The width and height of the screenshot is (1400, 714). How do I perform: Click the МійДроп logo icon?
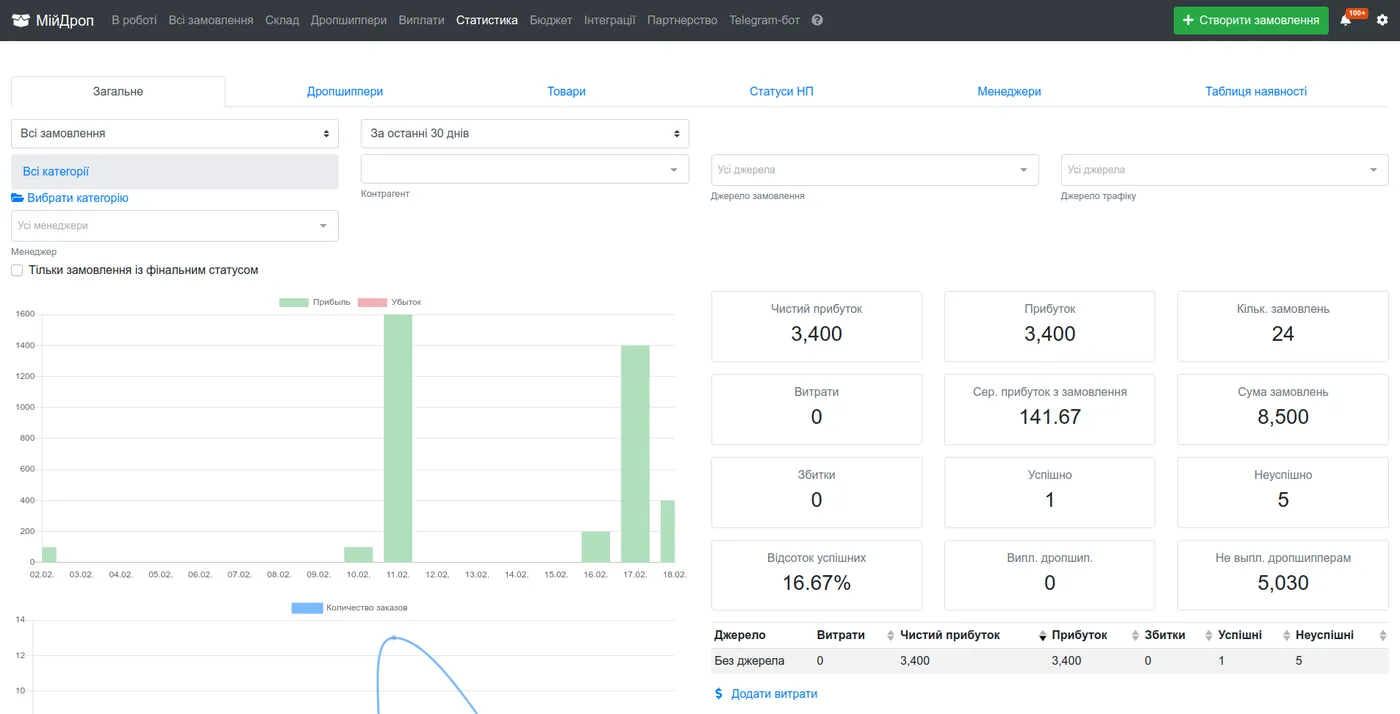pos(21,20)
